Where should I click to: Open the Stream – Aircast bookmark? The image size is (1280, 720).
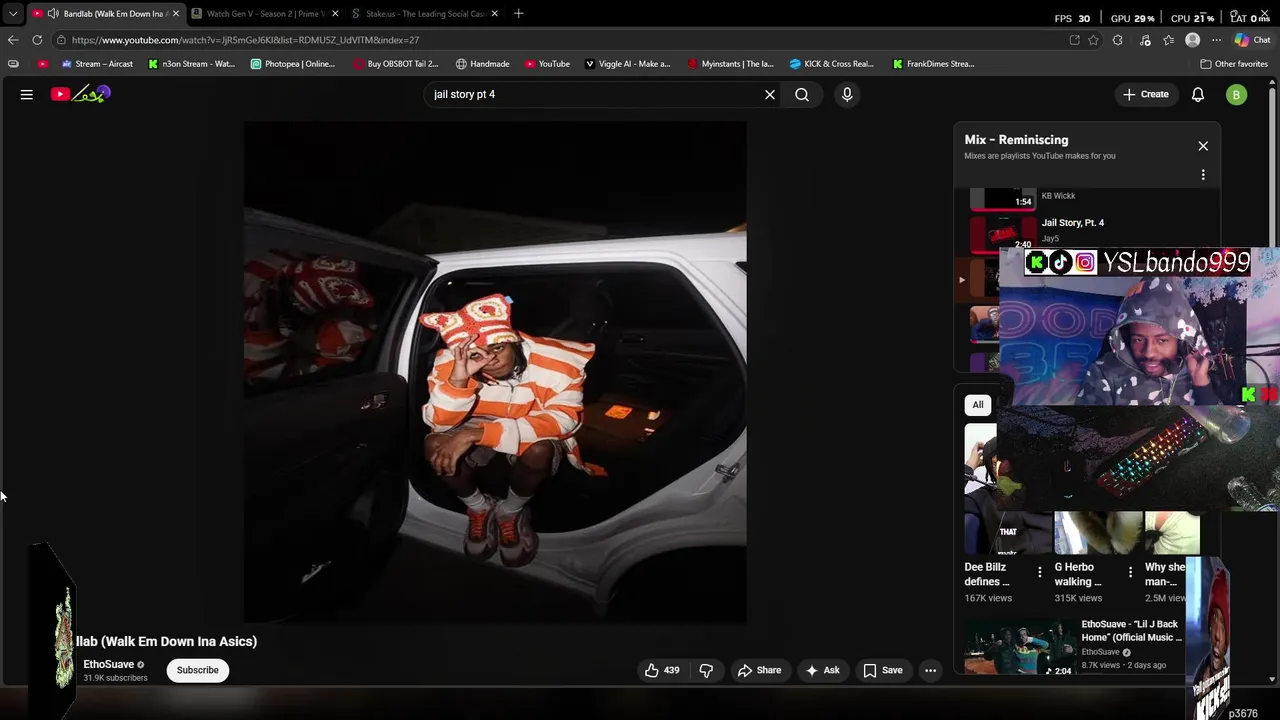tap(97, 64)
